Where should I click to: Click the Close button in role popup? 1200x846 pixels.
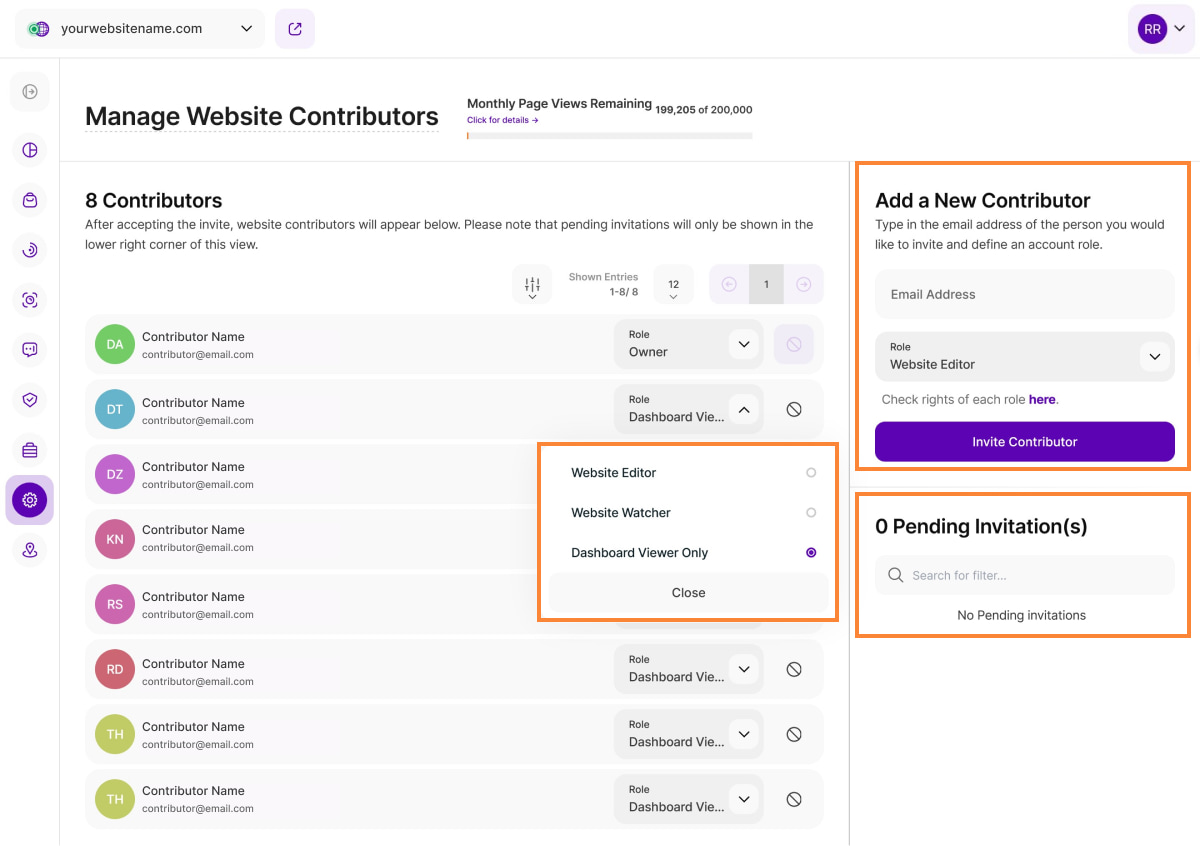[688, 593]
